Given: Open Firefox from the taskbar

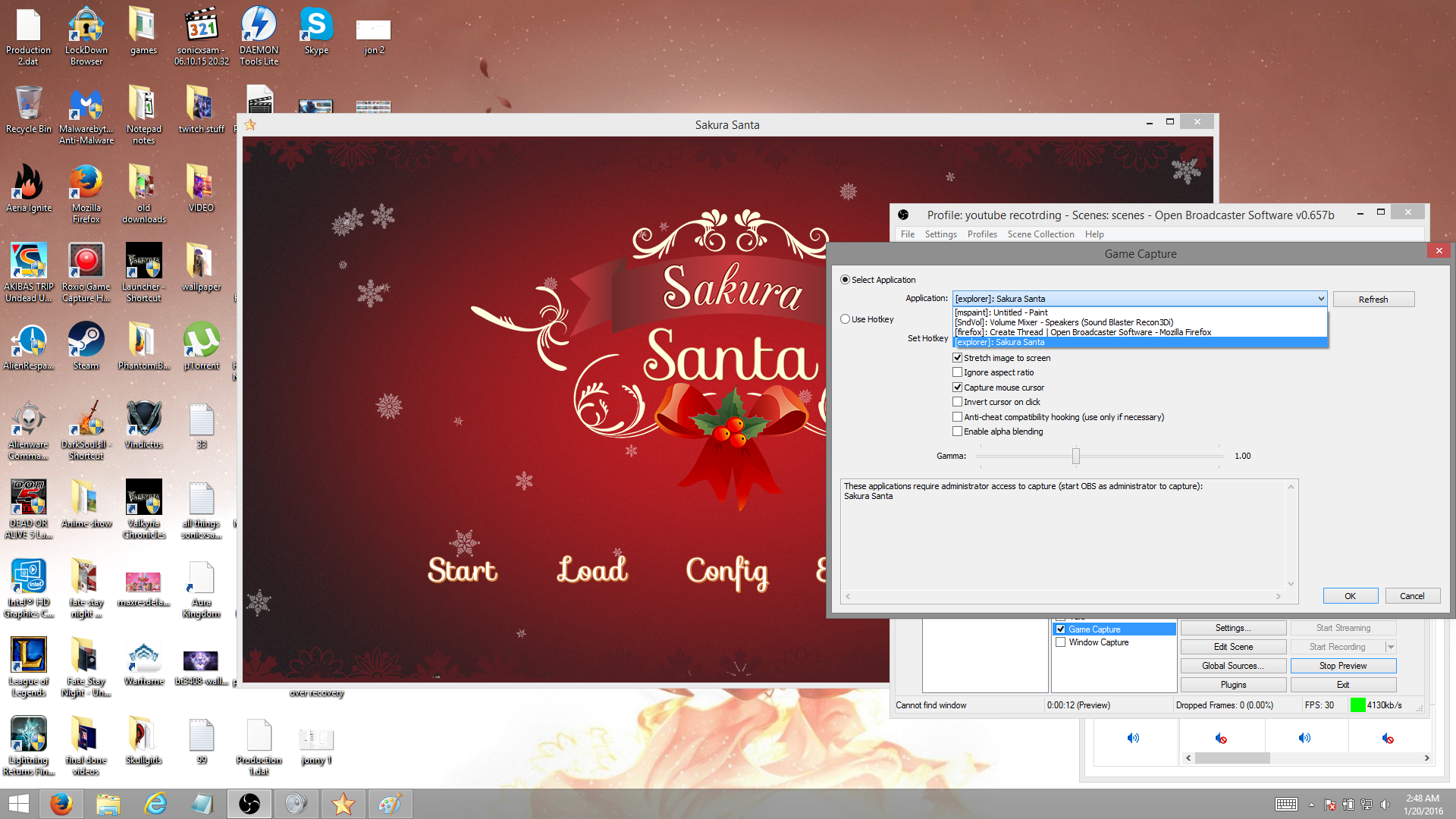Looking at the screenshot, I should click(x=61, y=804).
